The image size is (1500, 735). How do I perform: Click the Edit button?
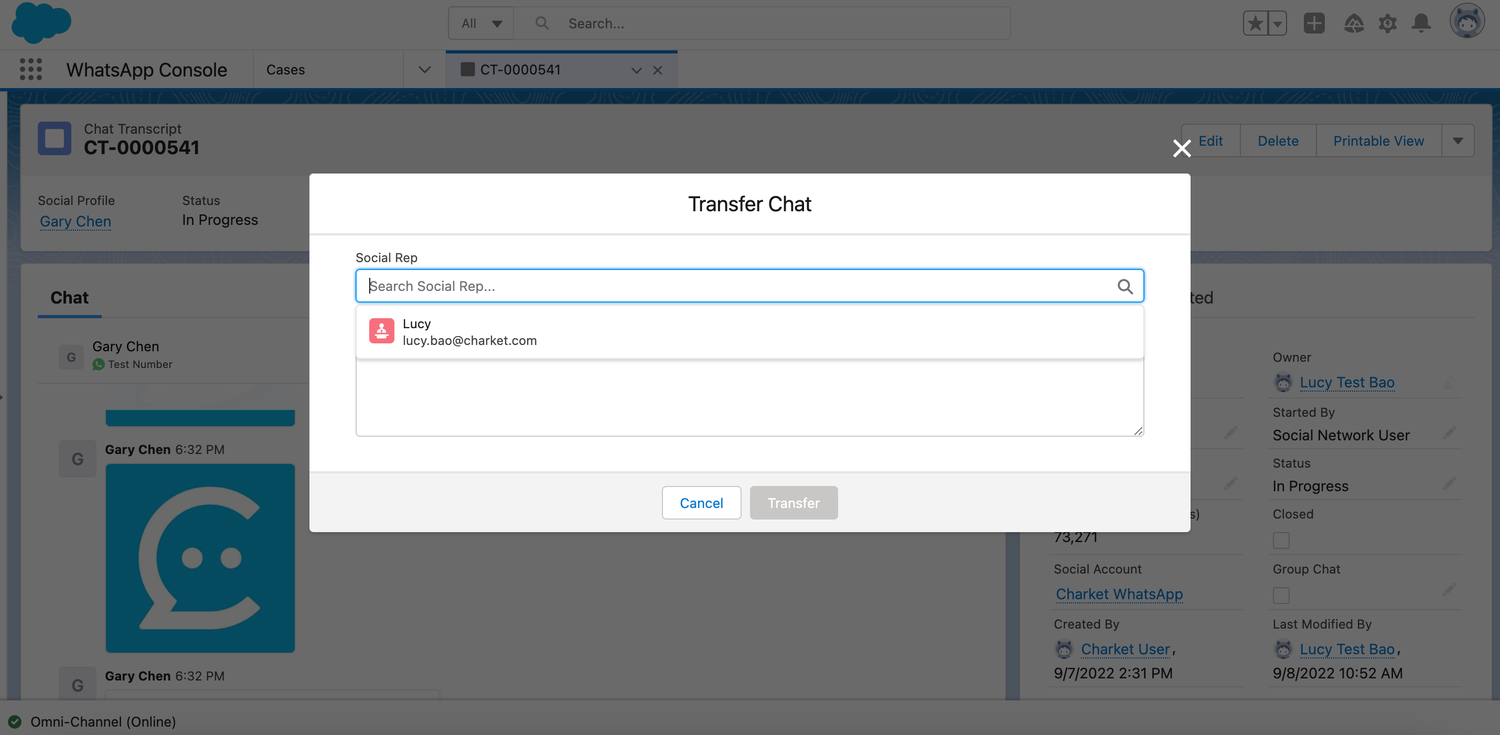coord(1210,141)
